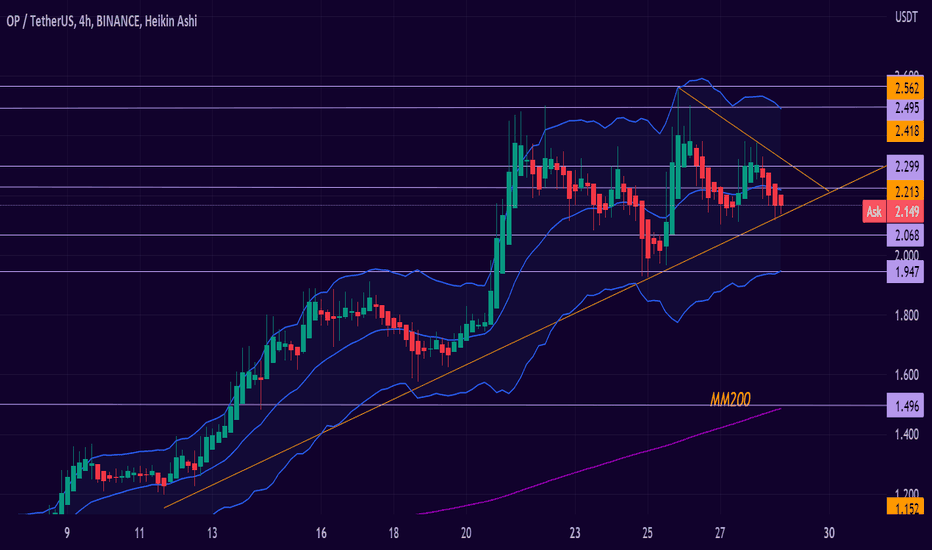This screenshot has width=932, height=550.
Task: Click date 23 on the time axis
Action: tap(575, 533)
